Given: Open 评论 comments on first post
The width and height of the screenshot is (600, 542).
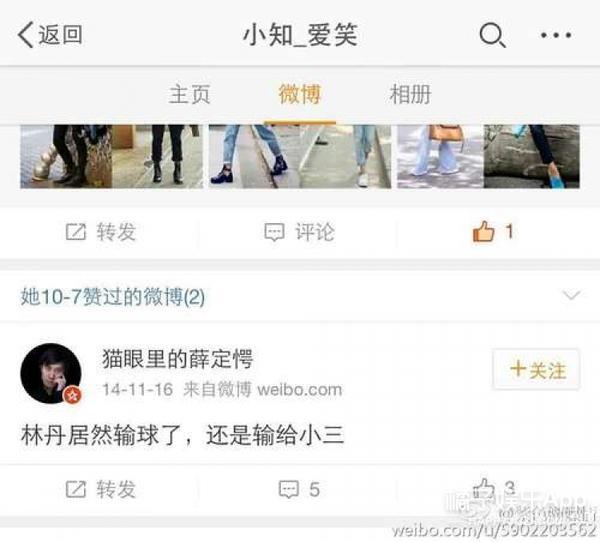Looking at the screenshot, I should [x=300, y=232].
